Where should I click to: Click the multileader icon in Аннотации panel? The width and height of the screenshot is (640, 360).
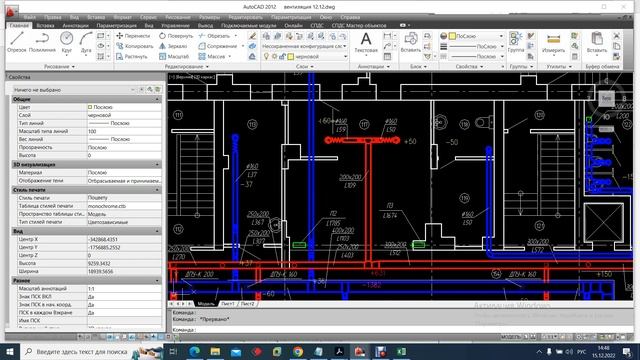coord(387,46)
